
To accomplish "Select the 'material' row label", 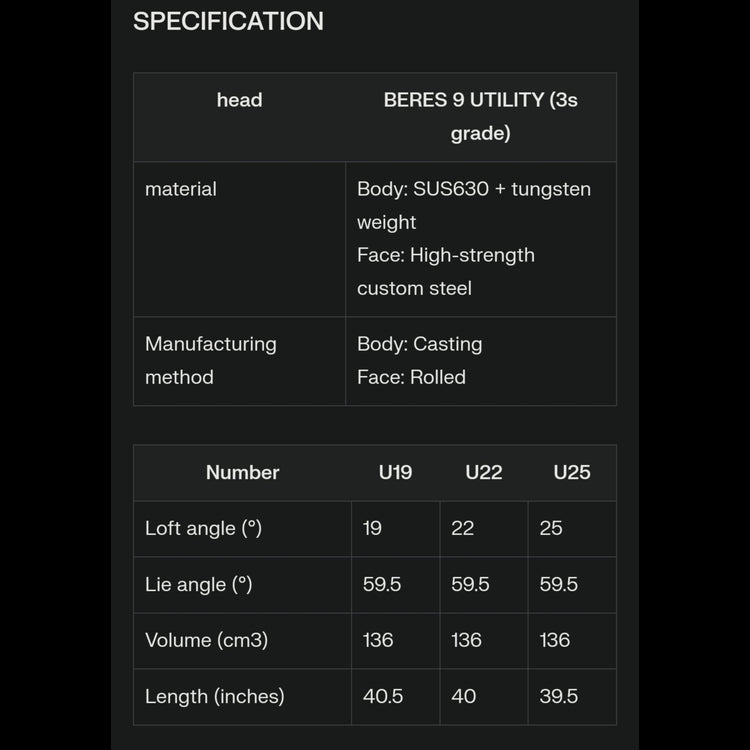I will click(181, 189).
